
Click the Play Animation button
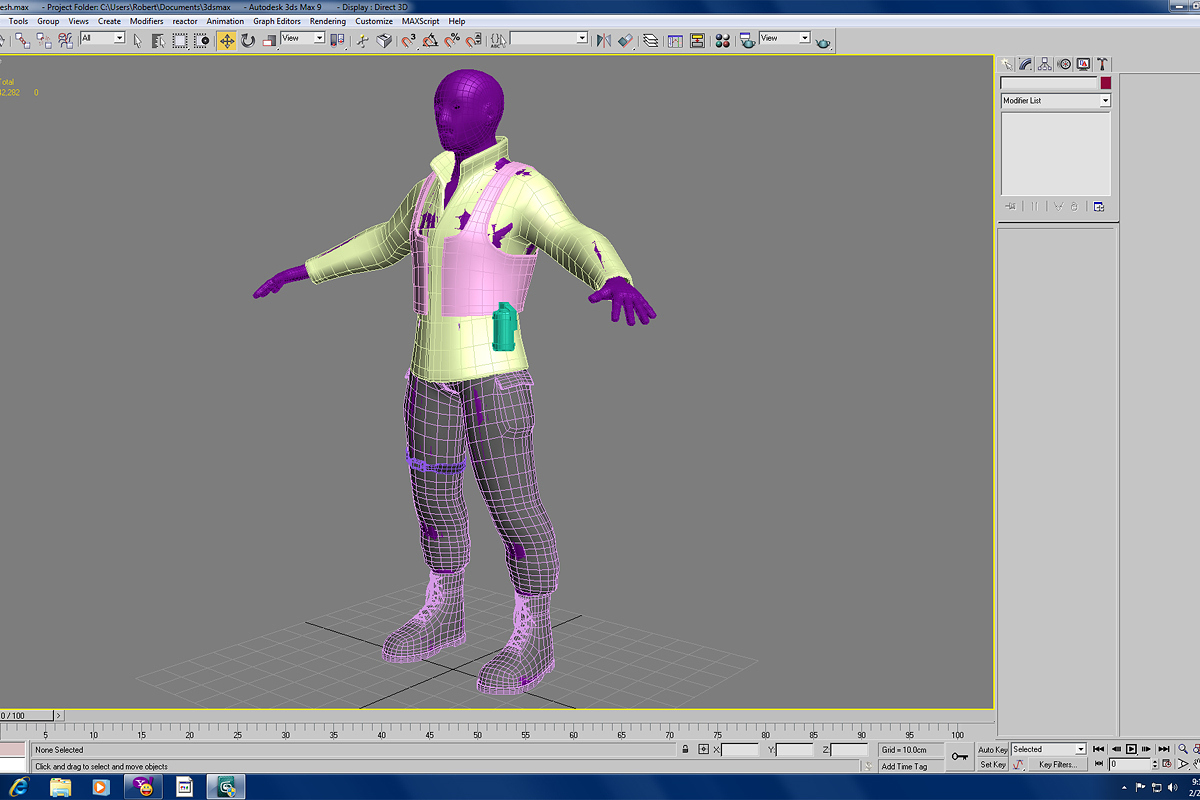point(1131,749)
